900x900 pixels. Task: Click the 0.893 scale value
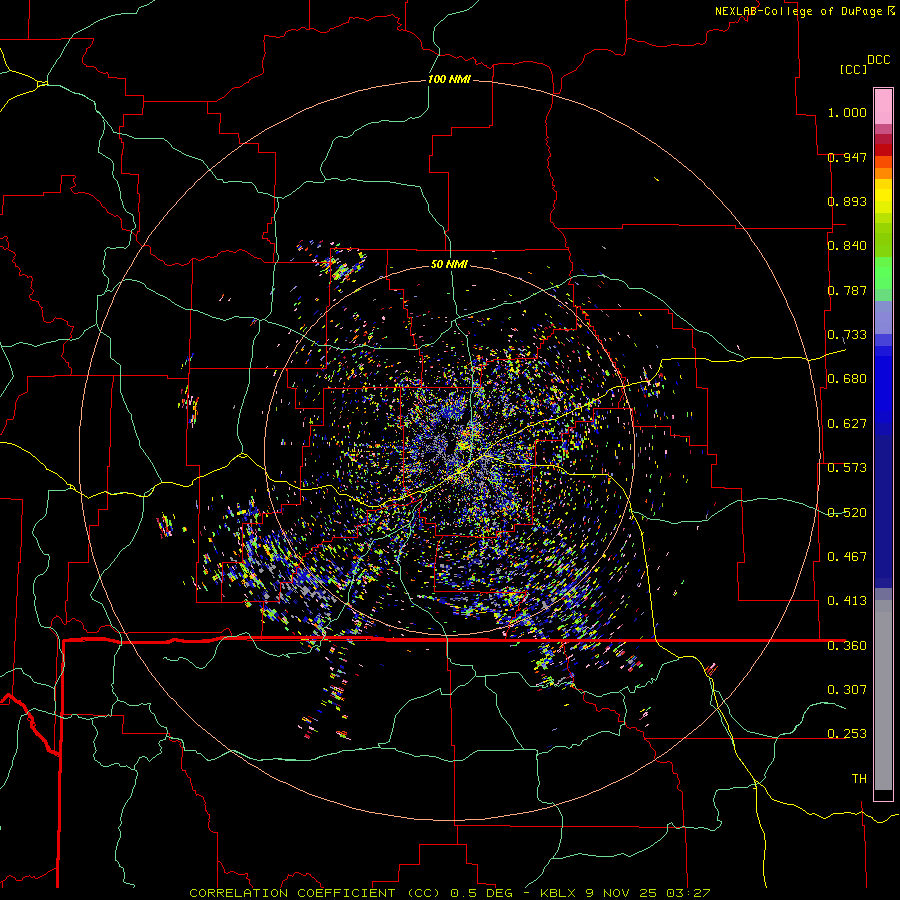(847, 201)
